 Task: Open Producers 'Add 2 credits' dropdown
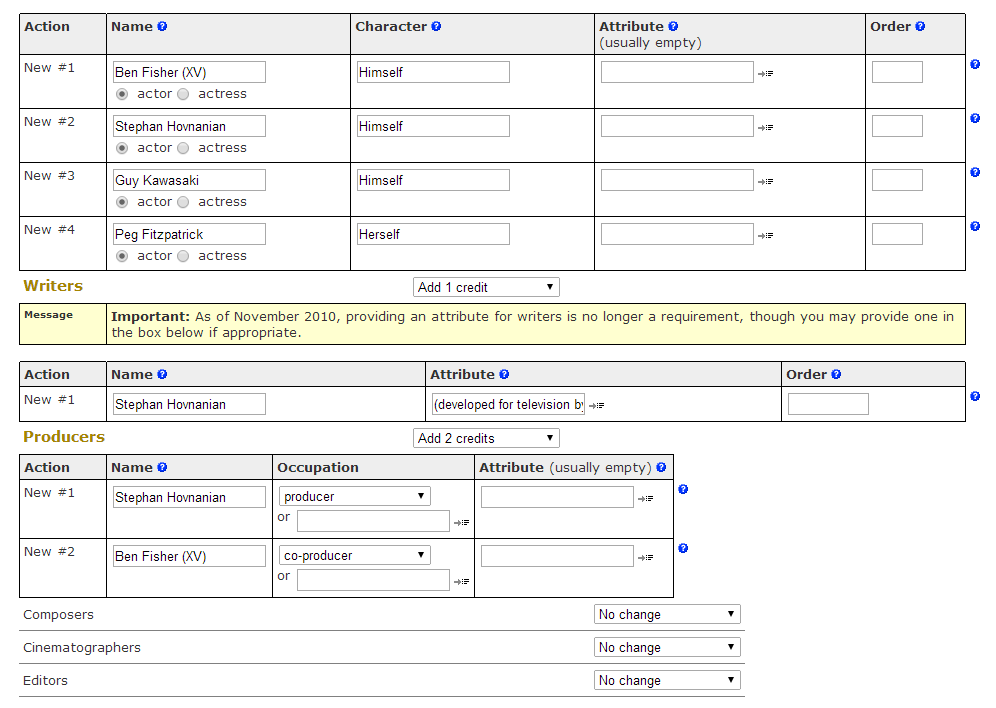point(486,439)
